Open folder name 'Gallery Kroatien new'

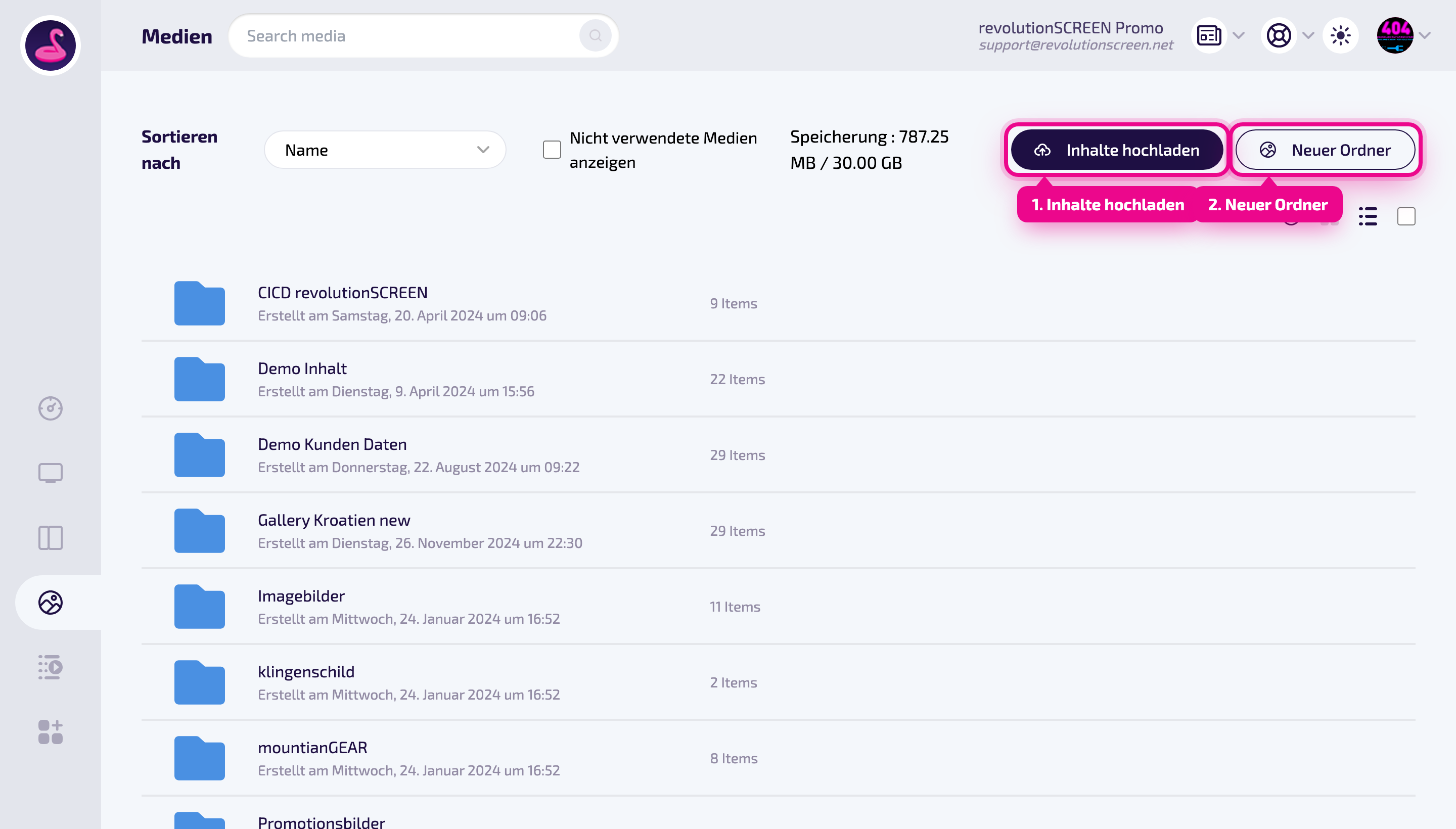coord(334,520)
